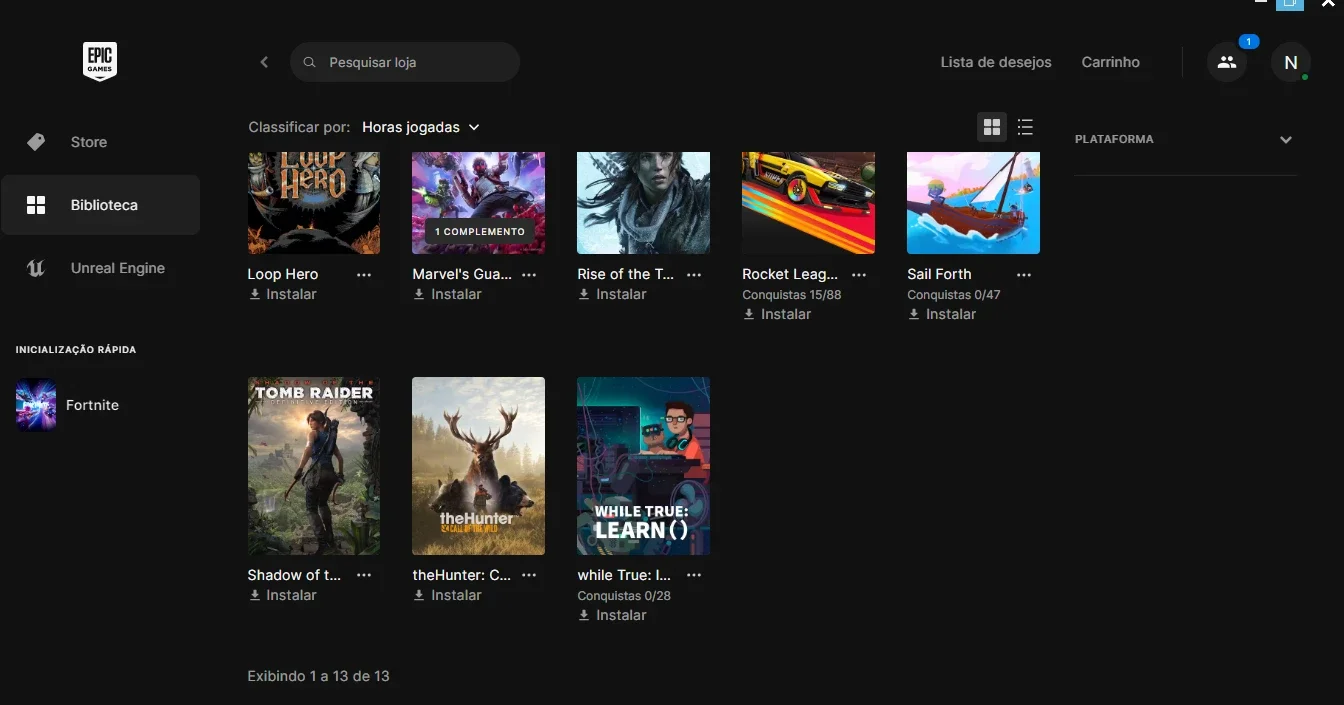
Task: Click the Biblioteca grid icon
Action: pos(36,205)
